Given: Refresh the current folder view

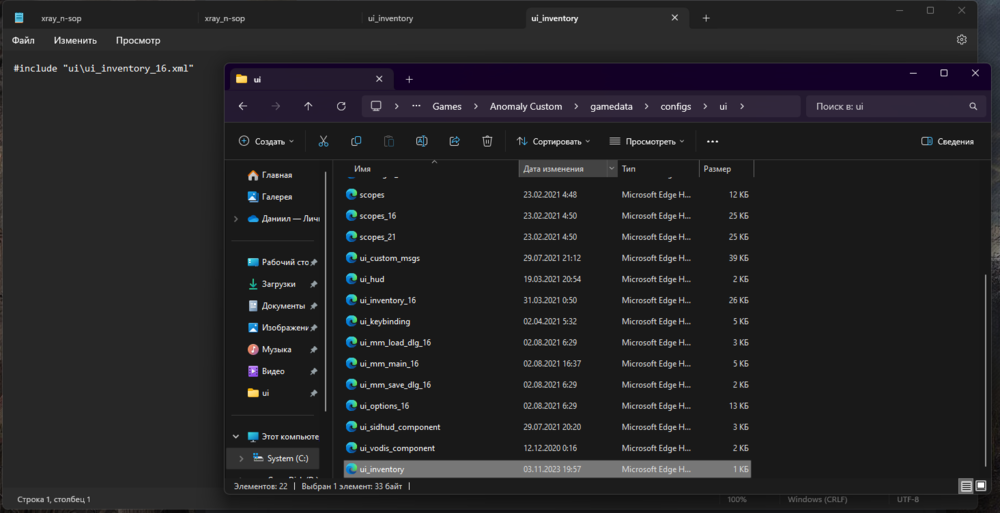Looking at the screenshot, I should click(x=341, y=106).
